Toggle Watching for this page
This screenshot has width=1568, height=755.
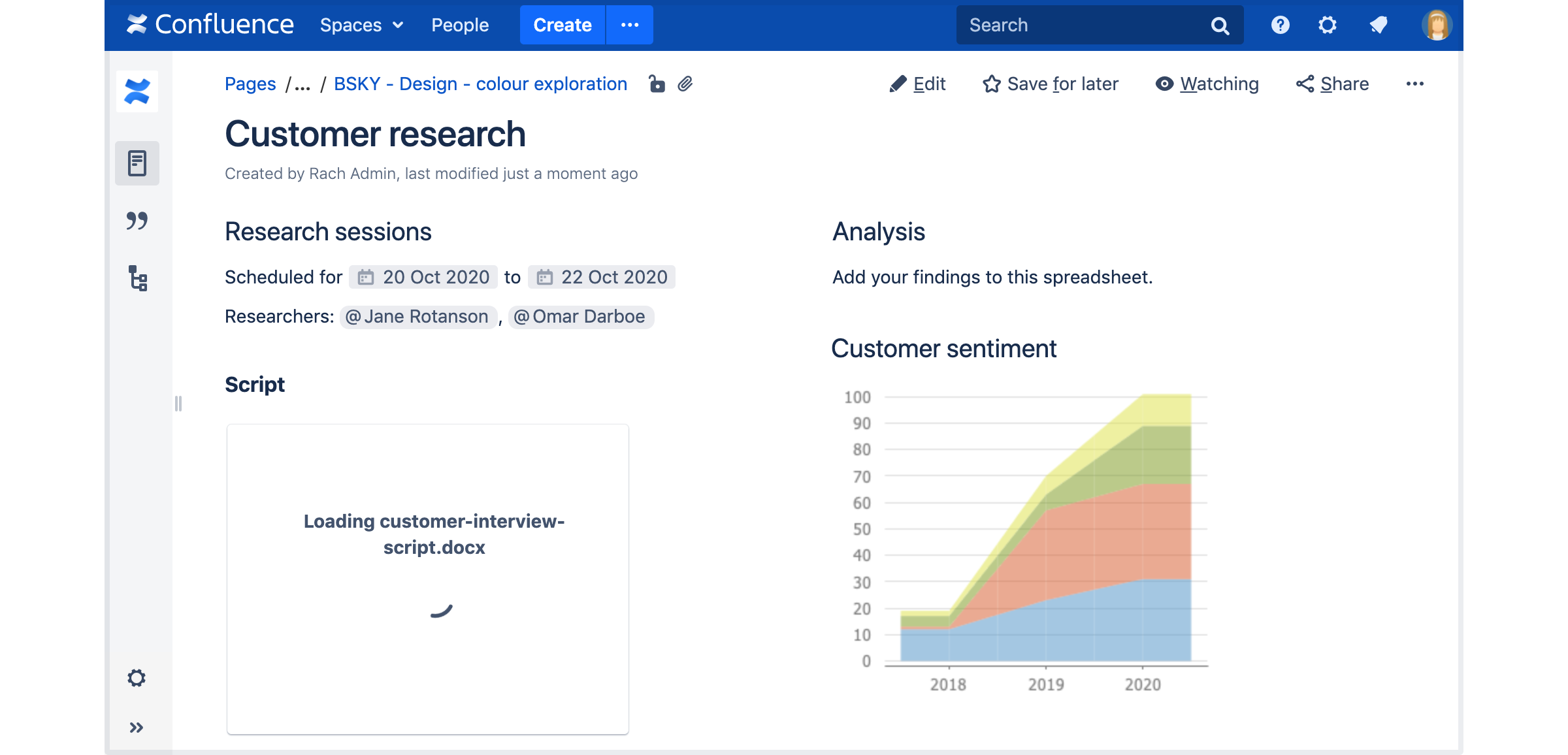[1207, 84]
